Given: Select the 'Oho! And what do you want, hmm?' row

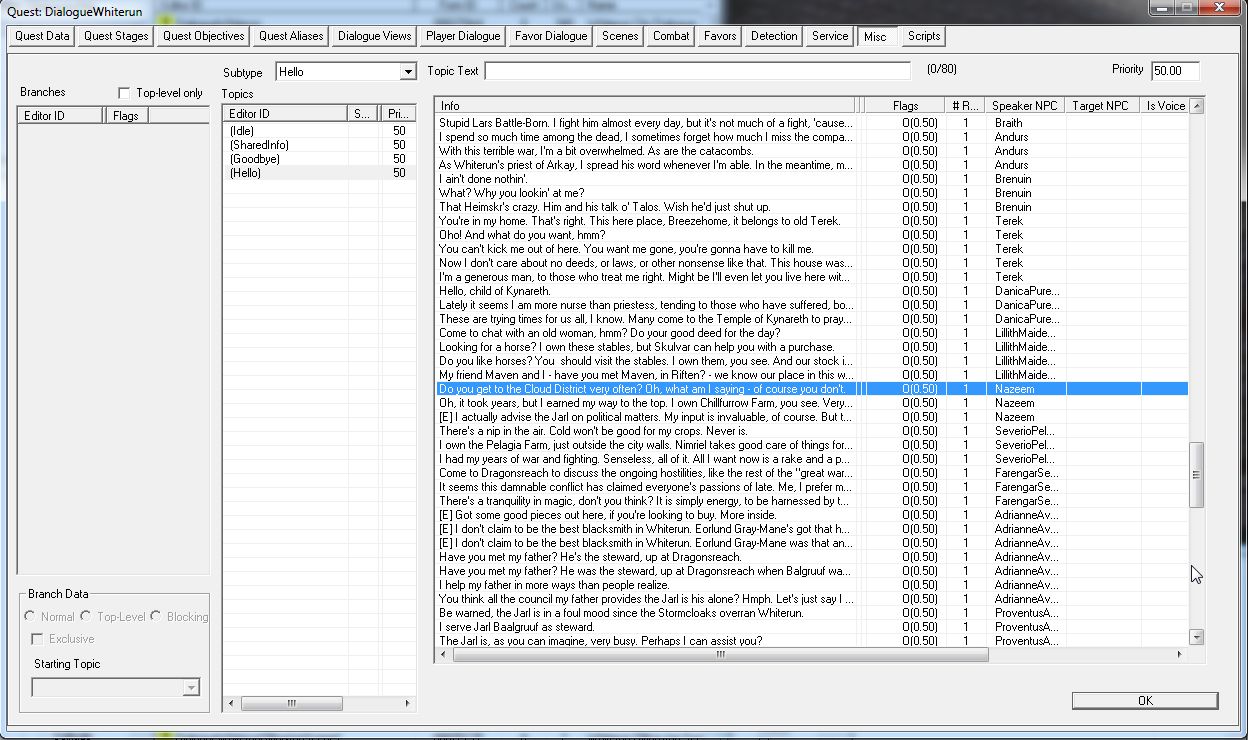Looking at the screenshot, I should click(x=812, y=235).
